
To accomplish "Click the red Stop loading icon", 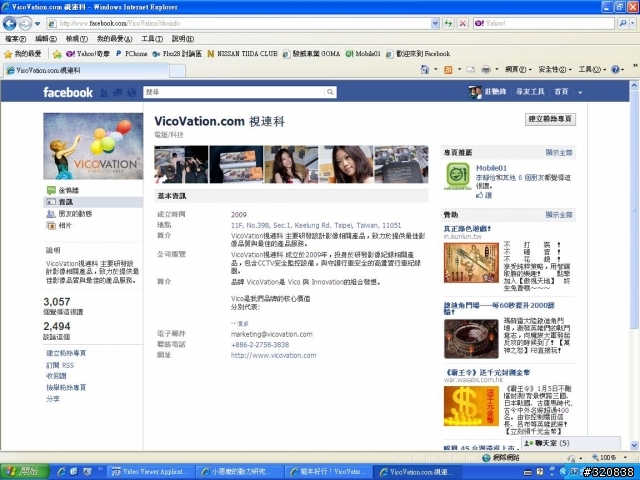I will point(462,23).
